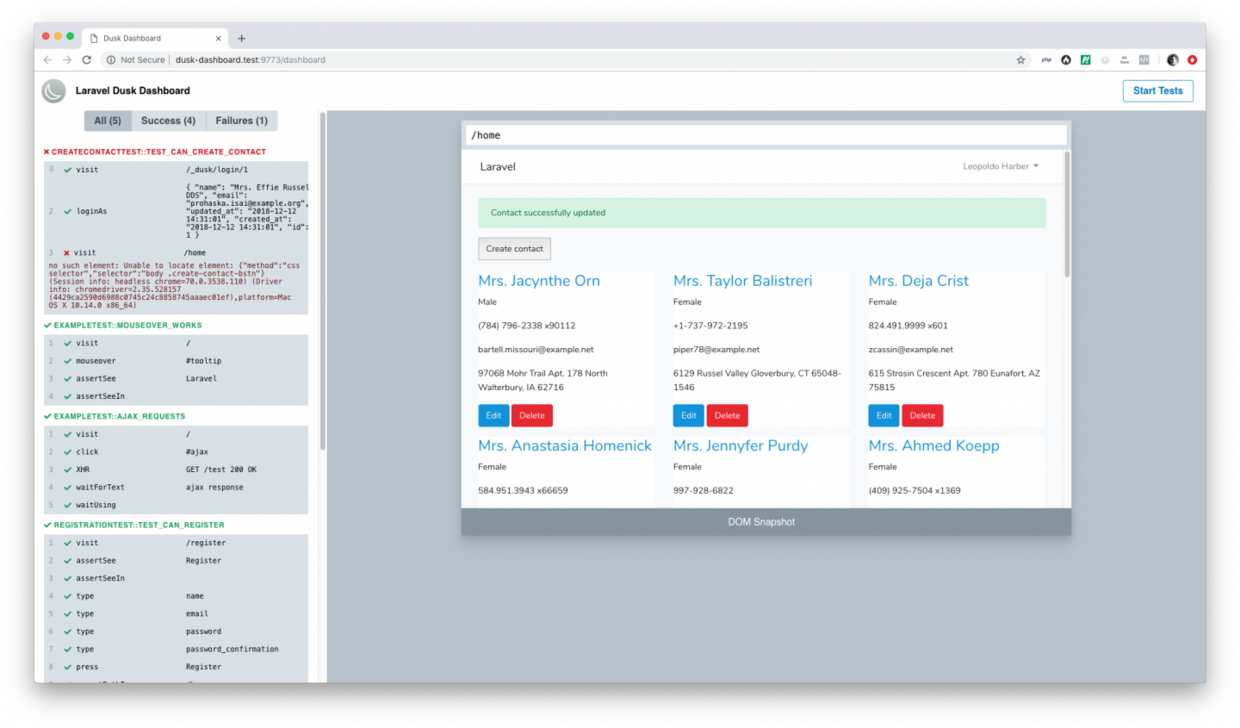The image size is (1240, 728).
Task: Click the /home URL field in snapshot
Action: point(766,135)
